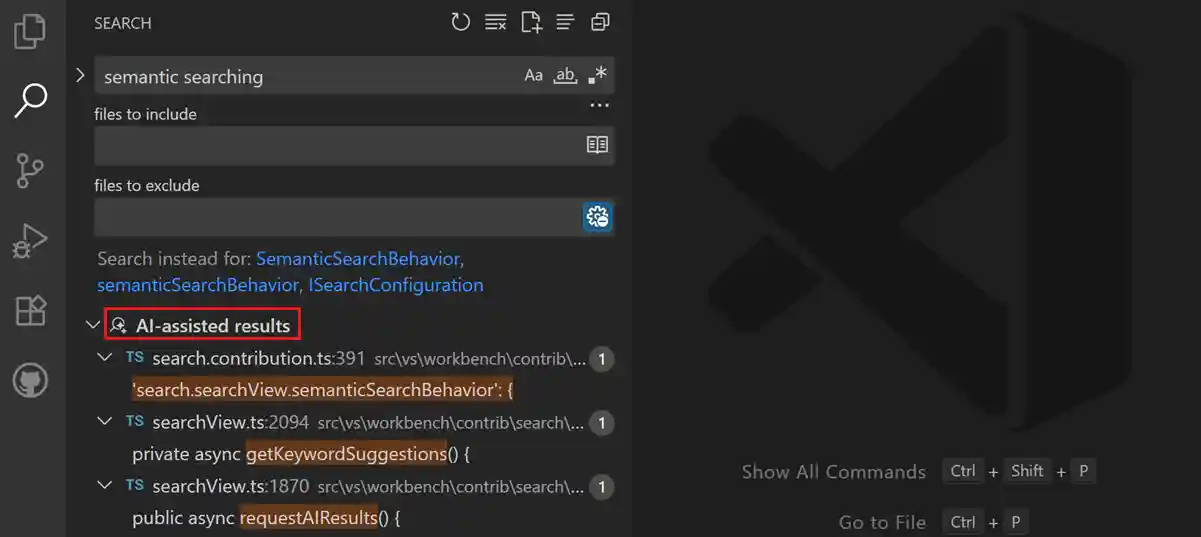This screenshot has width=1201, height=537.
Task: Toggle Match Whole Word option
Action: tap(566, 76)
